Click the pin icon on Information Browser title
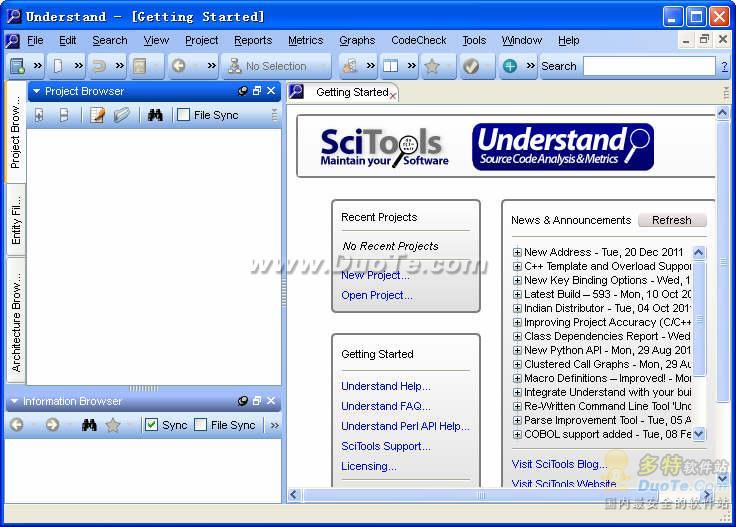The image size is (736, 527). [243, 401]
